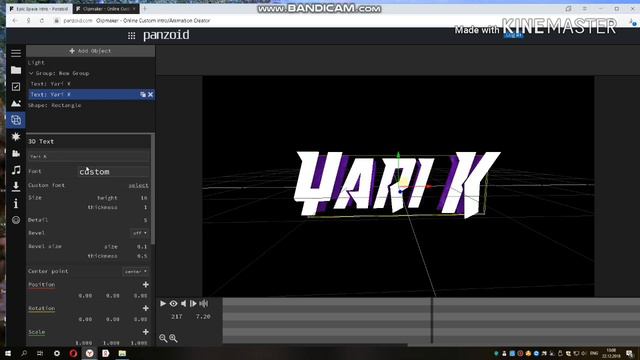
Task: Select the Shape: Rectangle object
Action: [x=55, y=105]
